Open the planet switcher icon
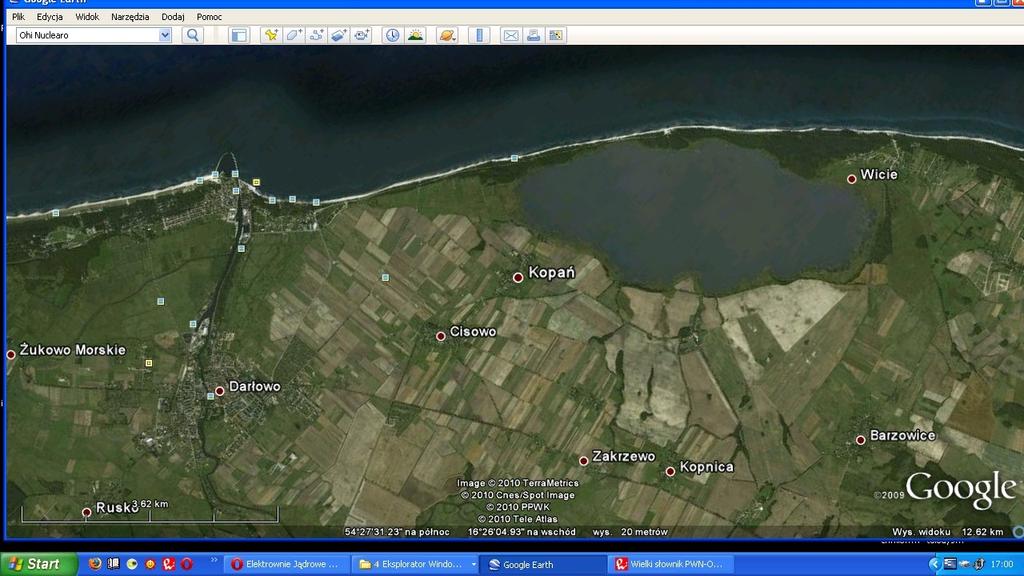Screen dimensions: 1024x576 (x=447, y=35)
